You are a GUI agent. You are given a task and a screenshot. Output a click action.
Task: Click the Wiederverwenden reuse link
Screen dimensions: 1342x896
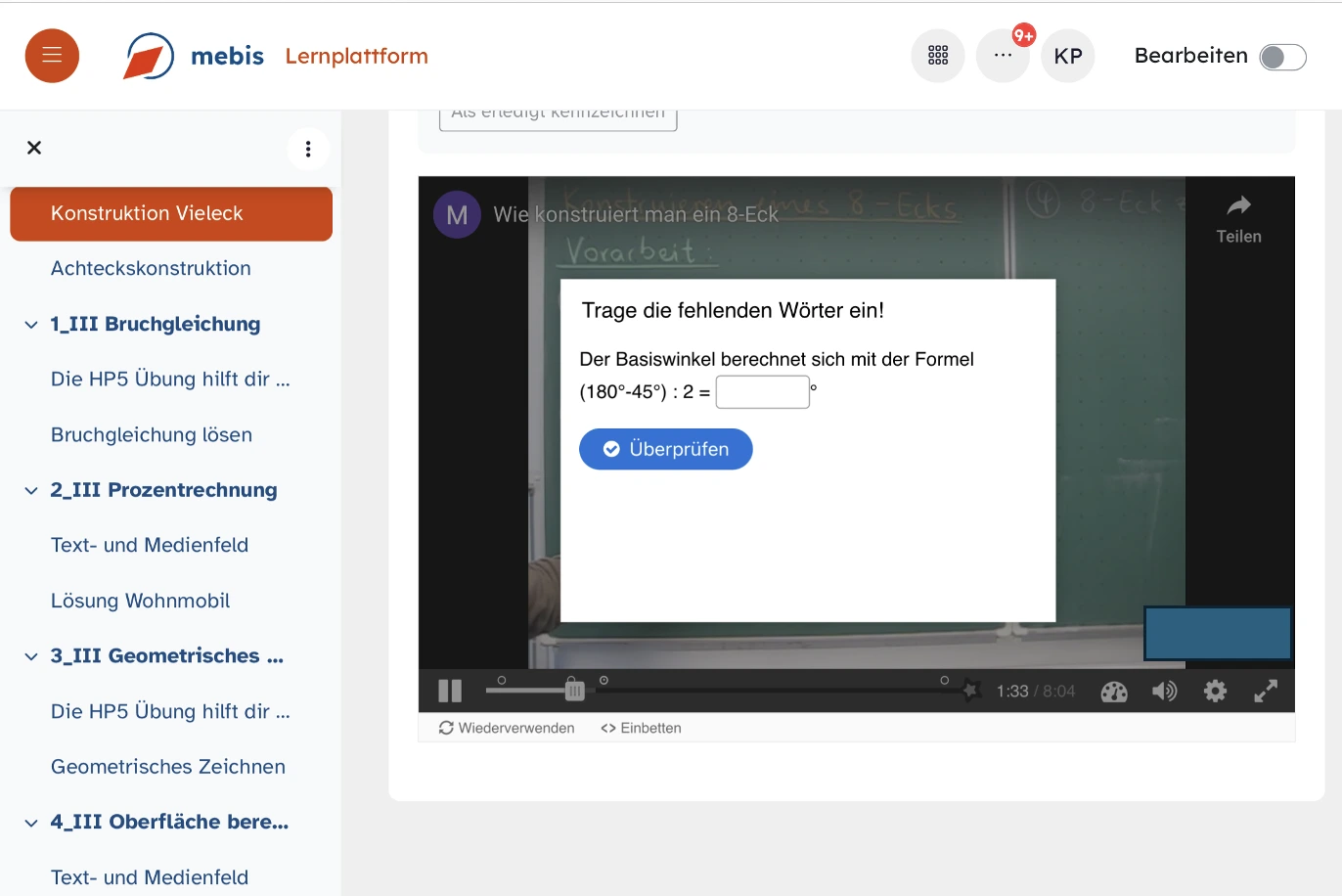click(x=507, y=728)
